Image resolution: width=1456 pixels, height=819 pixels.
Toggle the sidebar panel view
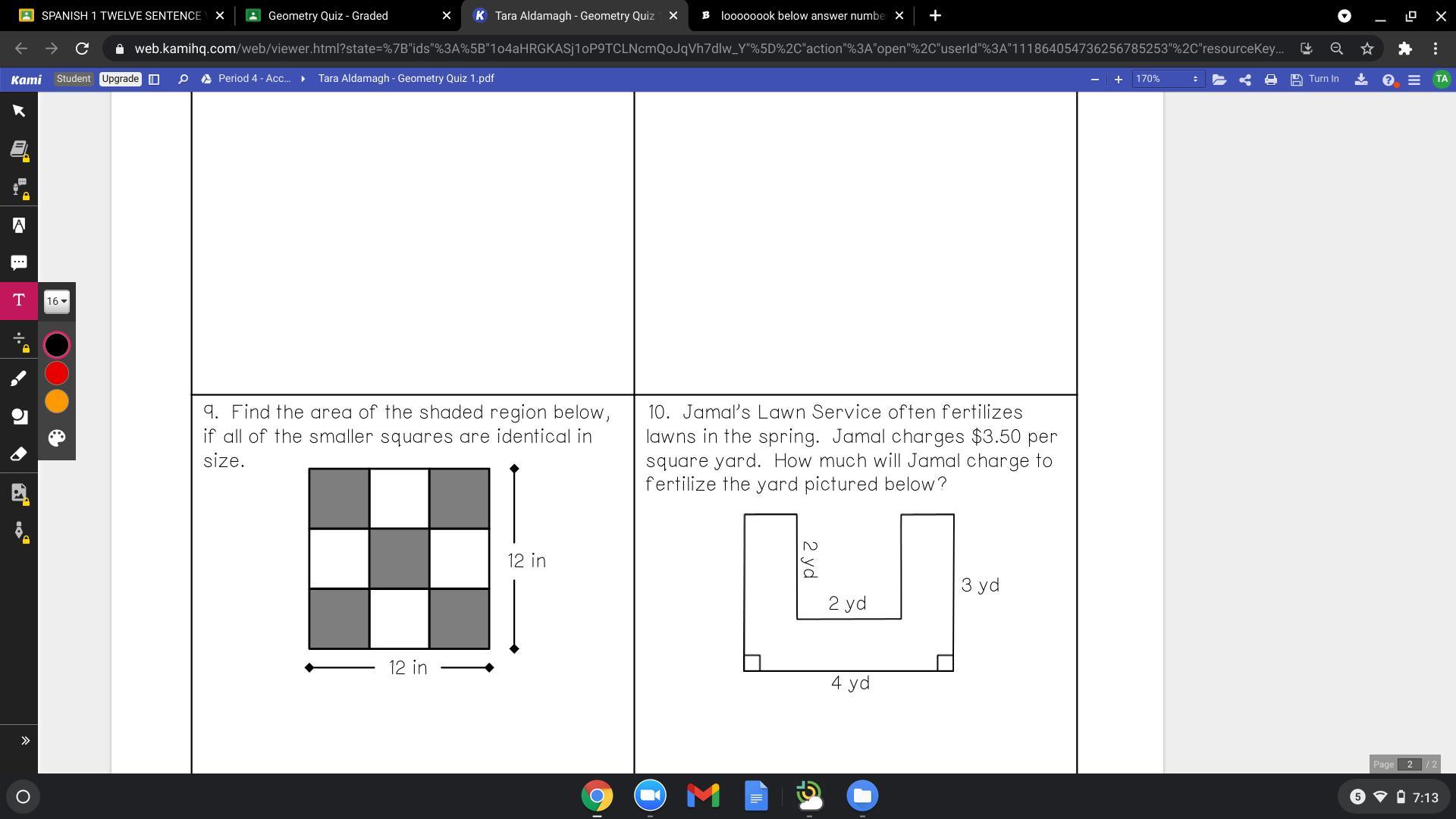pyautogui.click(x=154, y=79)
